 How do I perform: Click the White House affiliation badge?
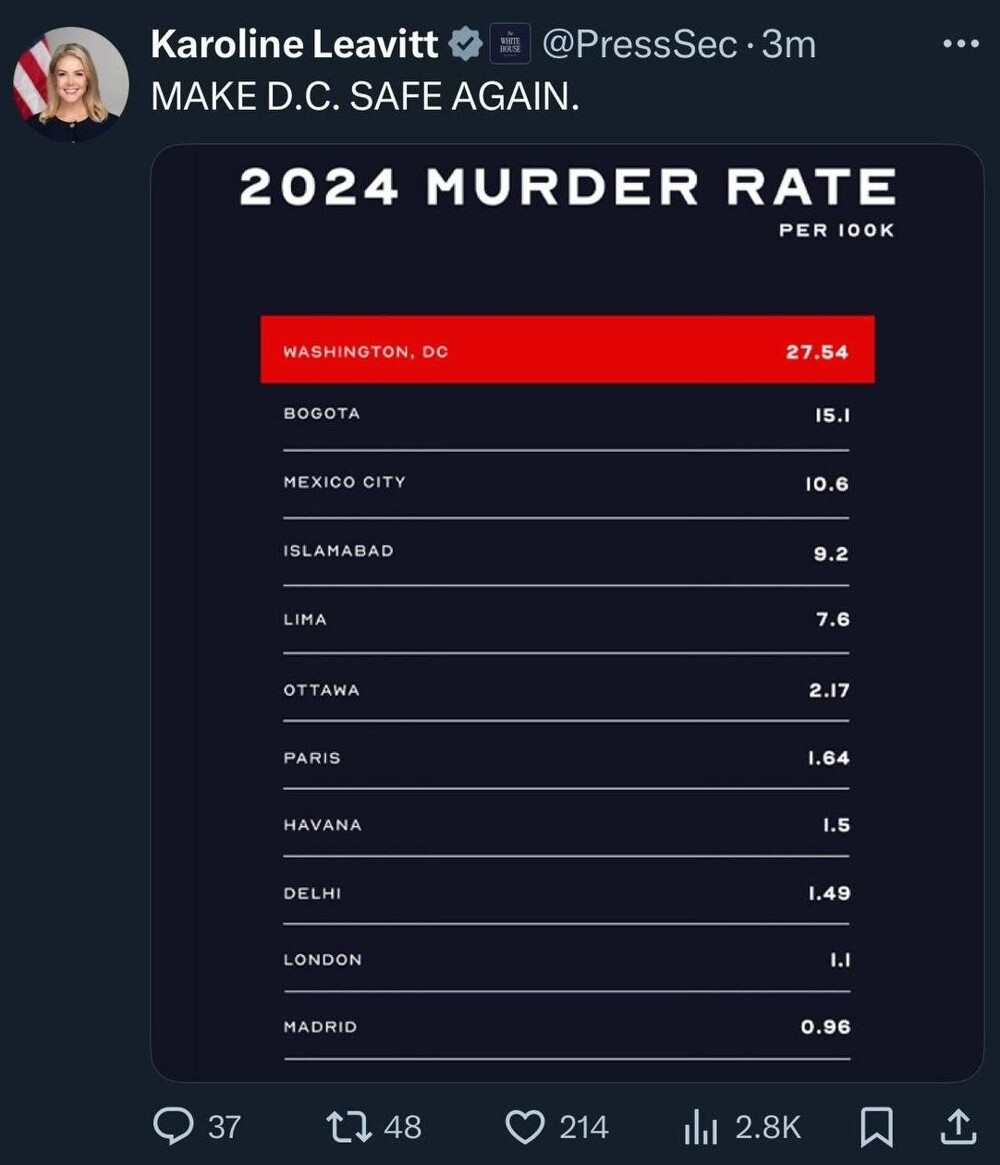pos(510,44)
